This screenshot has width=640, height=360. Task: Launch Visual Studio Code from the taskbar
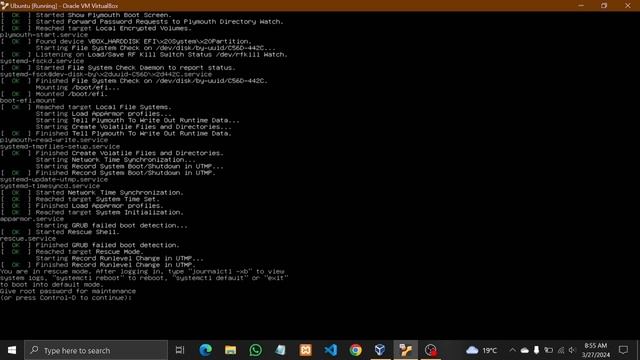coord(331,350)
